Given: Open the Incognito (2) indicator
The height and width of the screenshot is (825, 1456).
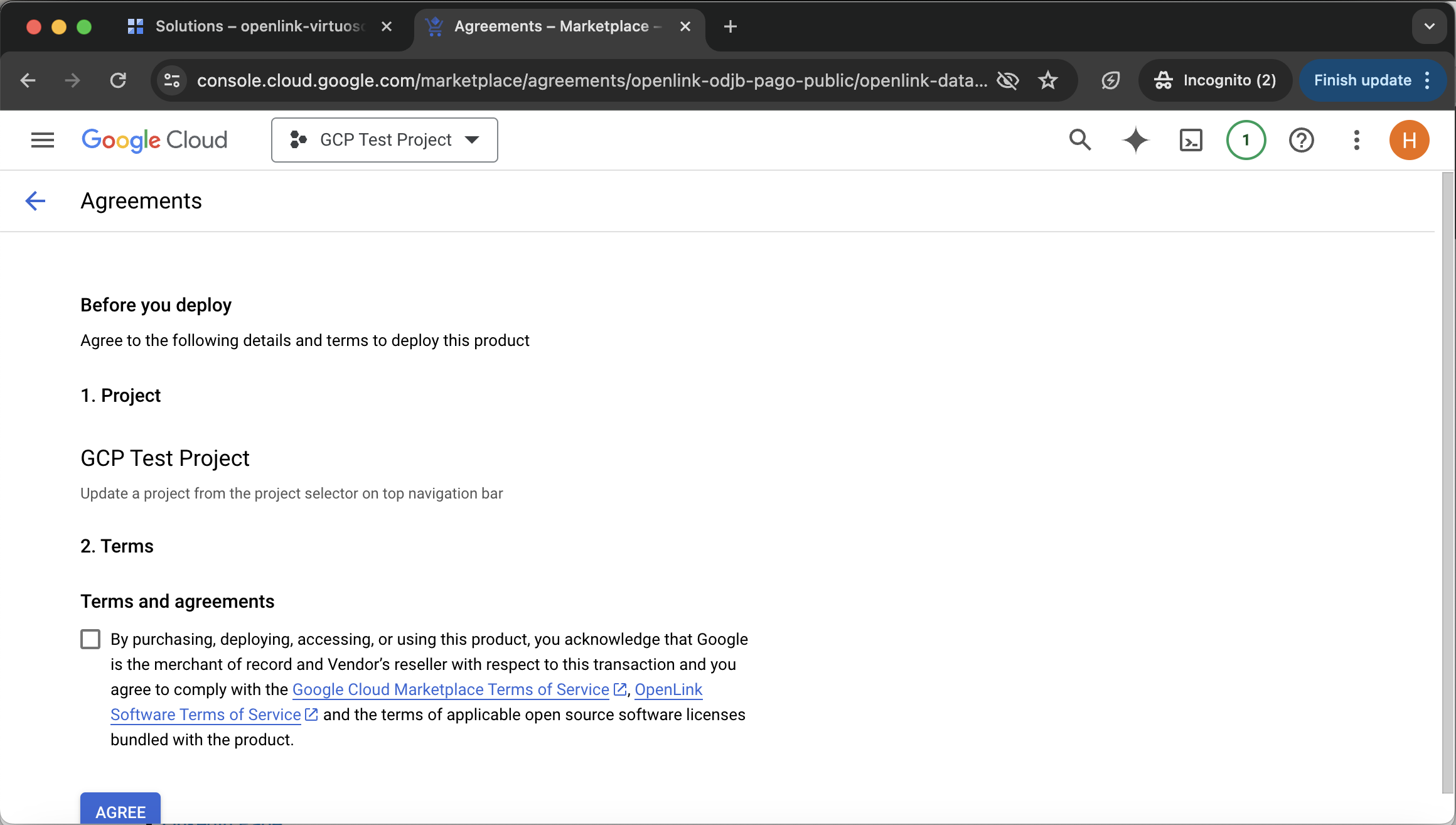Looking at the screenshot, I should pos(1215,80).
